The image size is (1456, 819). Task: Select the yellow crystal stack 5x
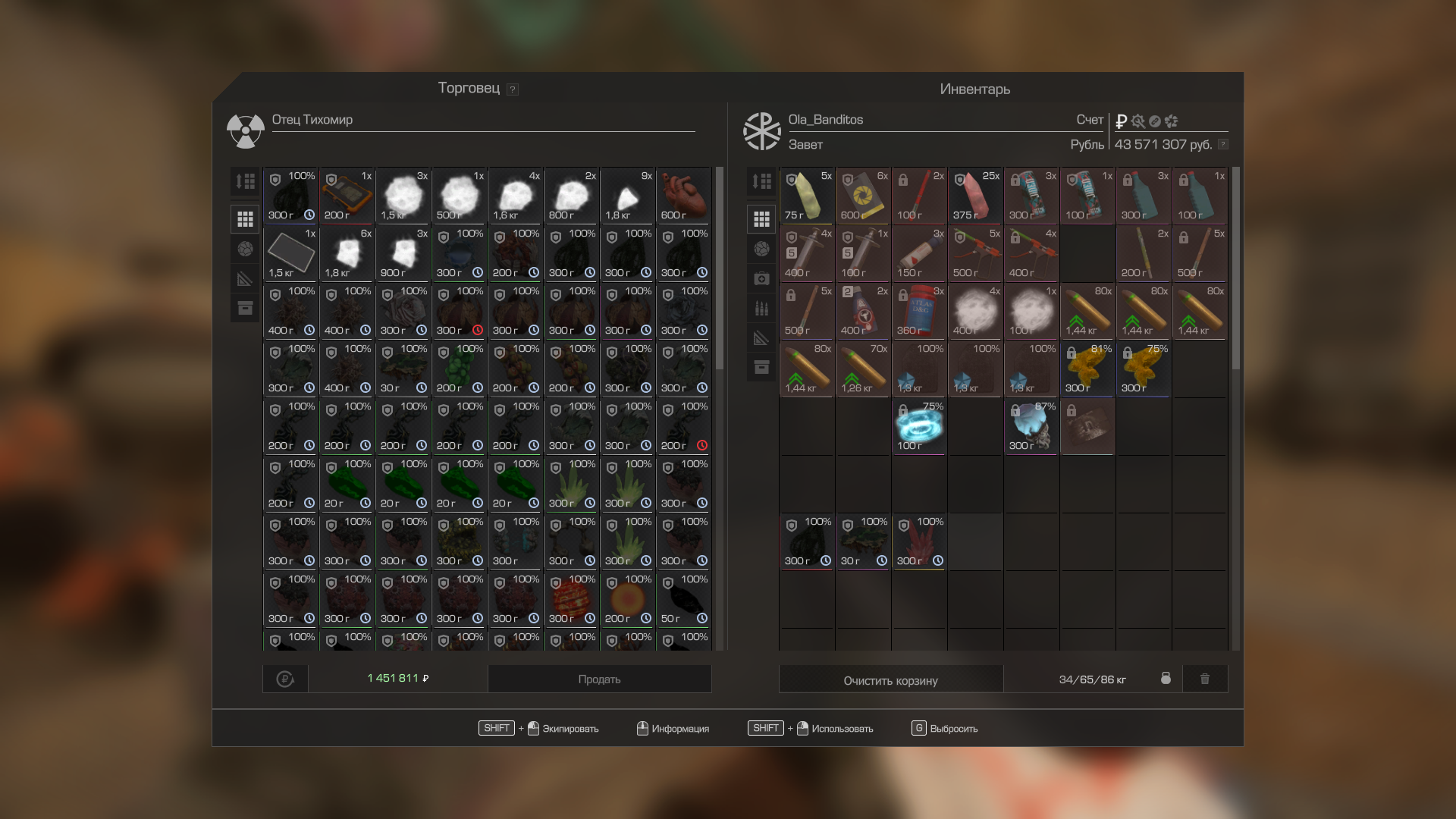click(x=807, y=196)
